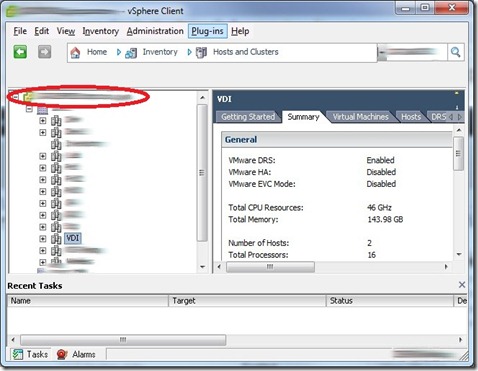Screen dimensions: 478x371
Task: Click Recent Tasks horizontal scrollbar thumb
Action: click(x=123, y=340)
